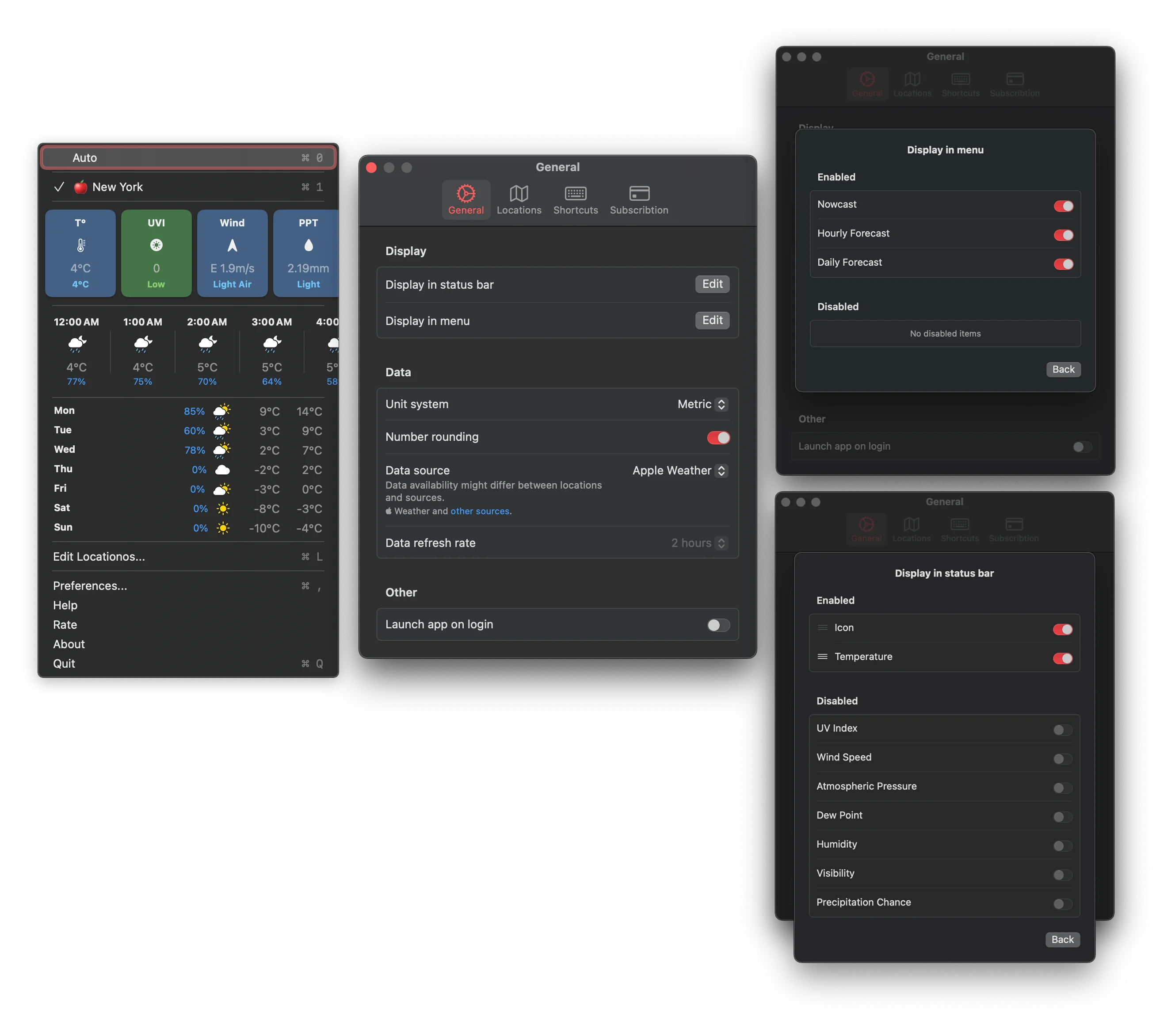Open the Unit system Metric dropdown
Screen dimensions: 1175x1036
click(702, 404)
